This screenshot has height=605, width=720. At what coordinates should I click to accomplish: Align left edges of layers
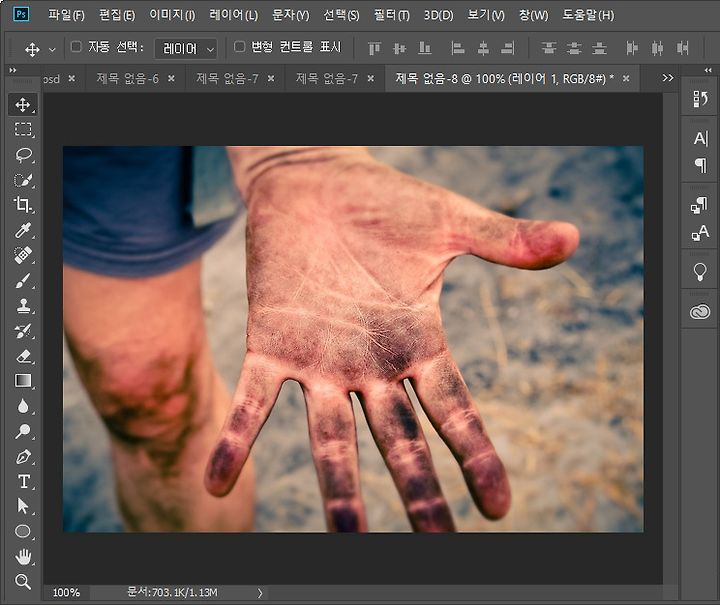tap(457, 48)
